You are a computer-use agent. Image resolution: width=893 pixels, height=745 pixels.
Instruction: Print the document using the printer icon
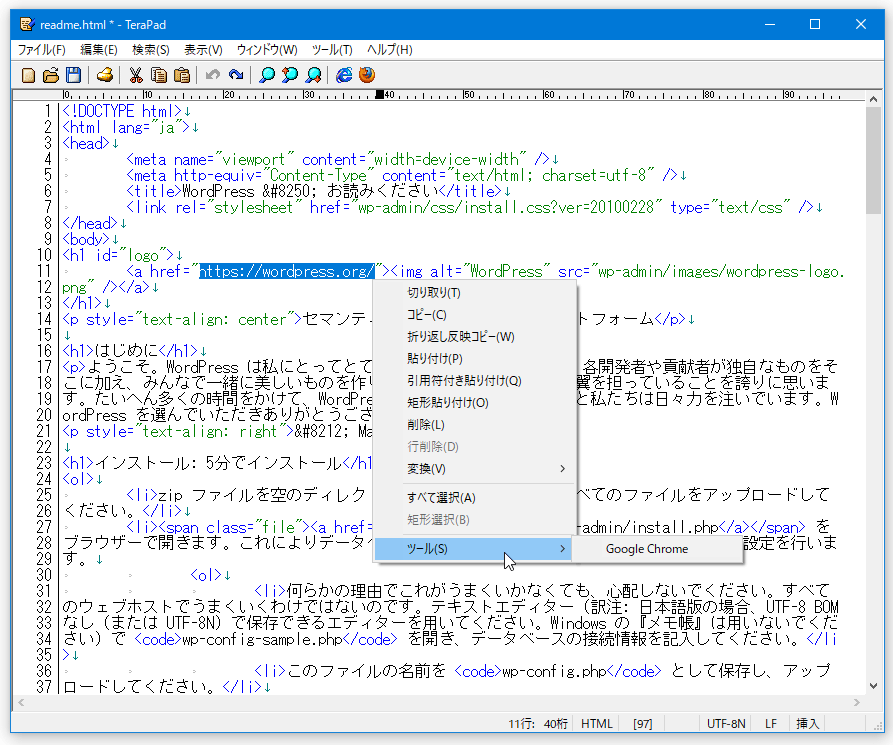[105, 75]
